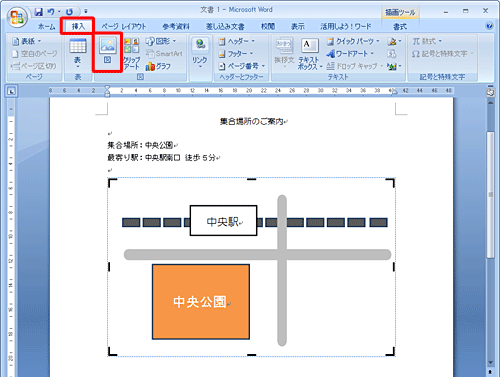Open Word Help question mark
500x377 pixels.
[489, 26]
